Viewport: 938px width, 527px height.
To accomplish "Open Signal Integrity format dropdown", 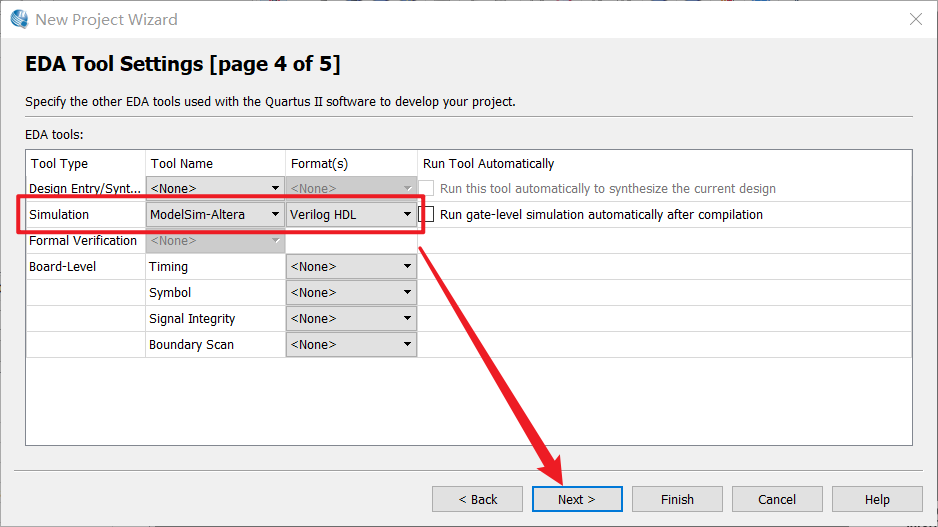I will [351, 318].
